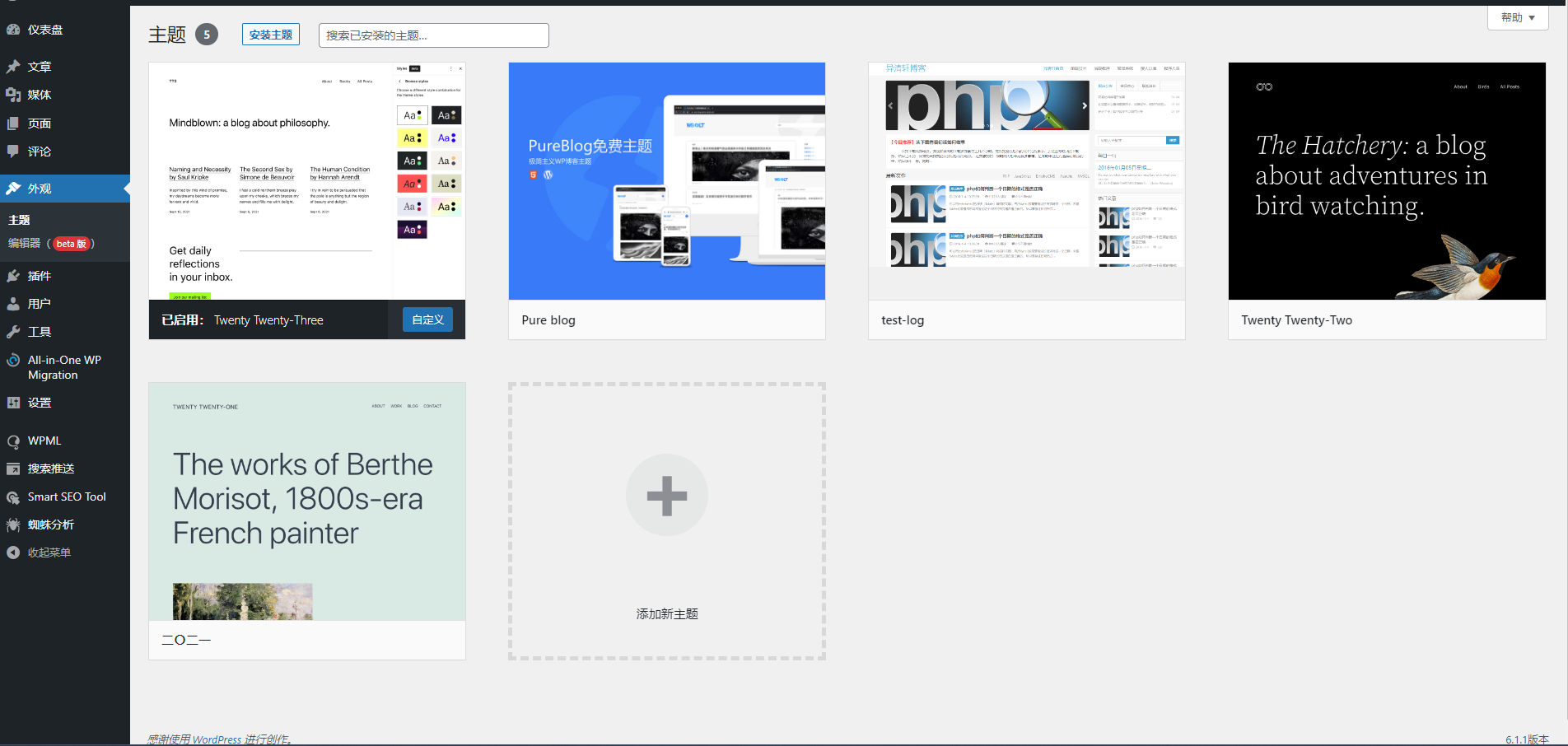Click the collapse arrow icon beside 收起菜单
This screenshot has height=746, width=1568.
13,553
